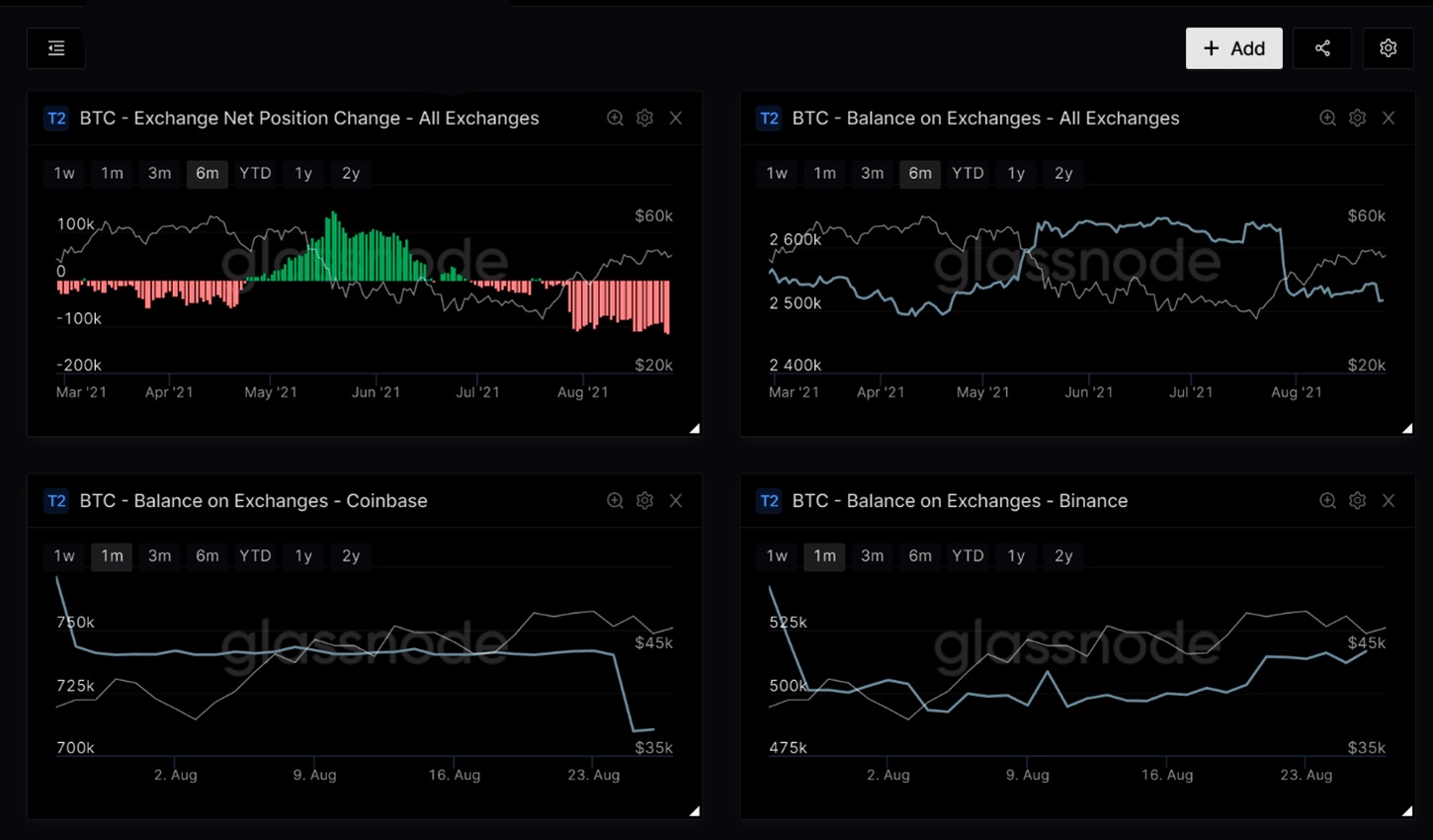
Task: Open settings for Exchange Net Position Change chart
Action: (x=645, y=119)
